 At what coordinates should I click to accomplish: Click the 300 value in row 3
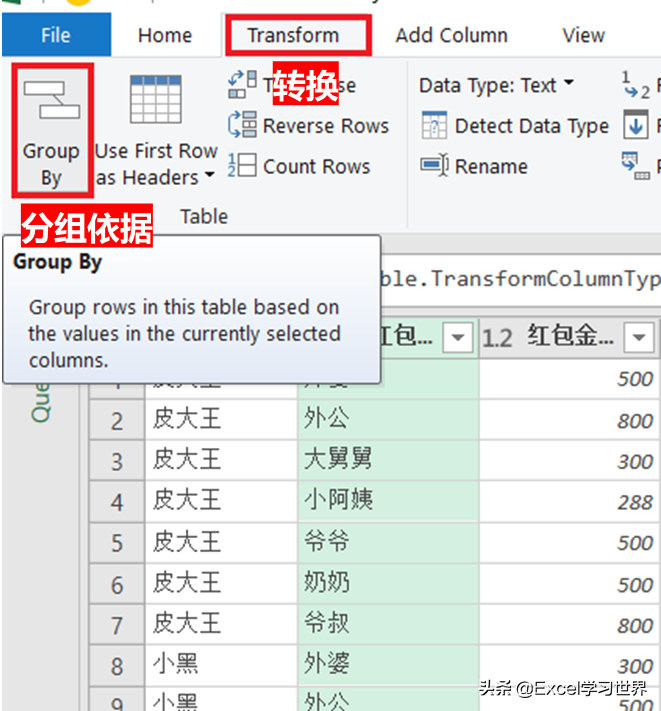(x=569, y=461)
